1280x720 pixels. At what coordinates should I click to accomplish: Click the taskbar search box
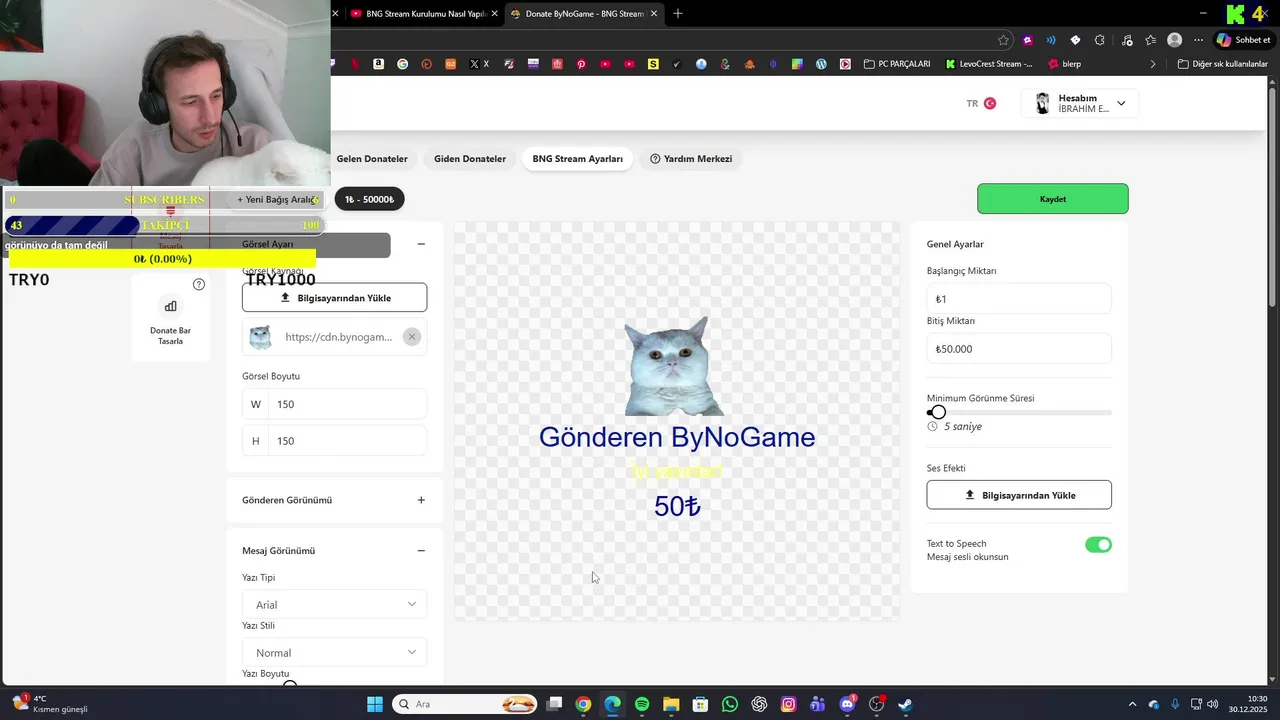pyautogui.click(x=465, y=704)
